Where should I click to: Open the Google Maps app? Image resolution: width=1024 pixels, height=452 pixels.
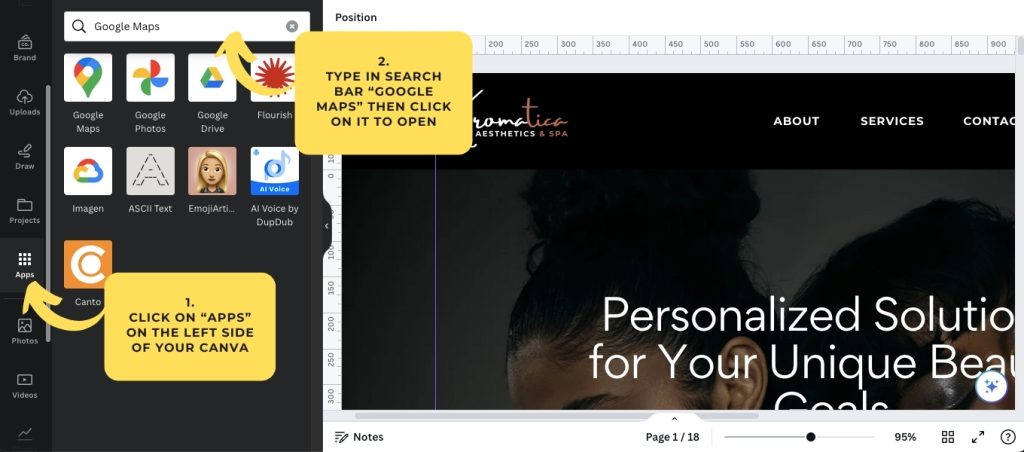[88, 78]
